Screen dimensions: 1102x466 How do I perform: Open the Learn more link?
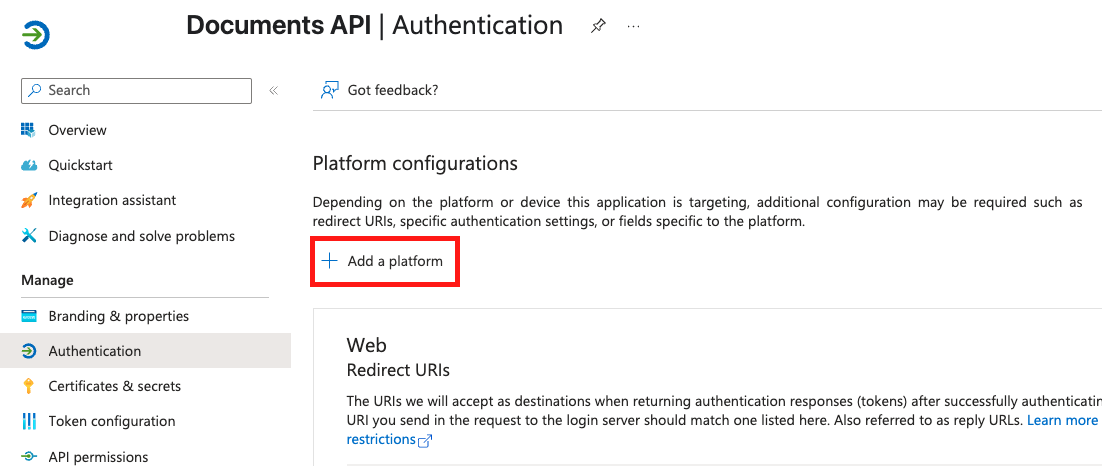(1063, 420)
